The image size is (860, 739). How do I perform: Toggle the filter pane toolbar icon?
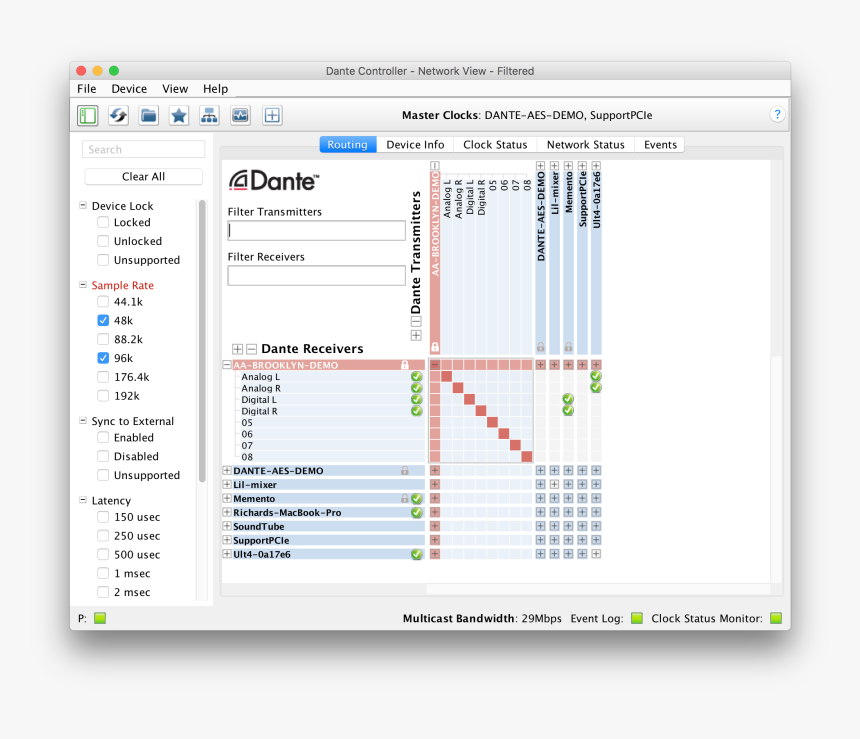[x=88, y=115]
